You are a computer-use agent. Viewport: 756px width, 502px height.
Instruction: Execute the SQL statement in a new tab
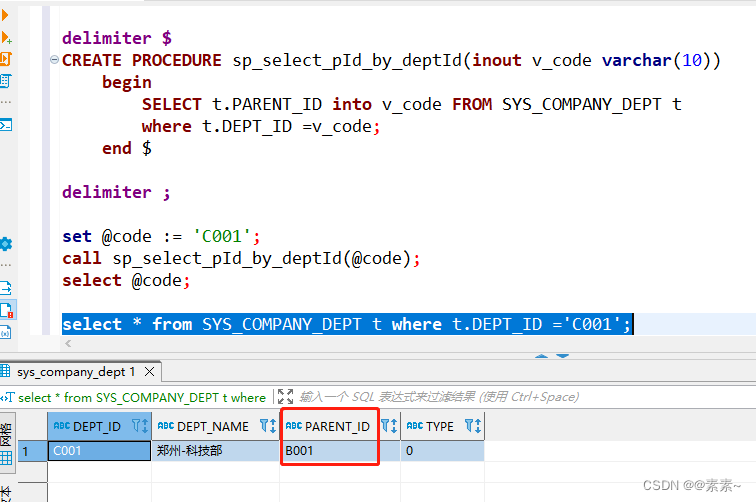click(6, 37)
